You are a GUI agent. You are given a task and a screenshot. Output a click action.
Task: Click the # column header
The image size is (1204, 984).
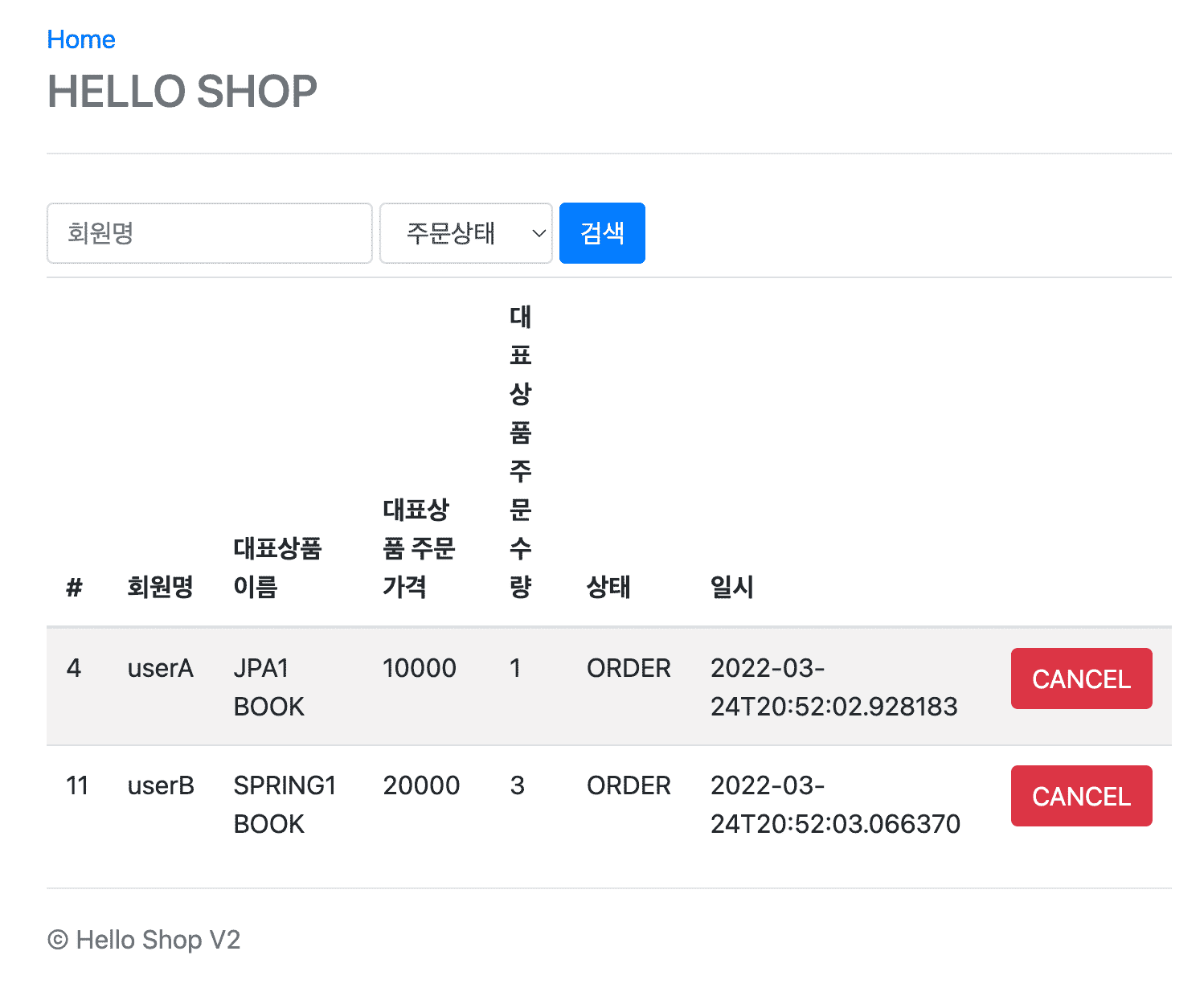click(x=74, y=588)
